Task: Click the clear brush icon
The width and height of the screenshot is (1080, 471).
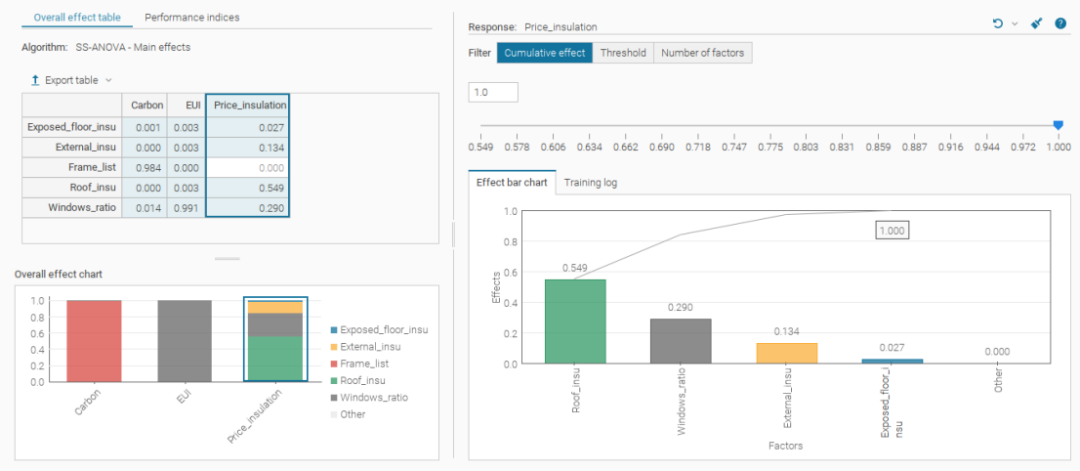Action: click(x=1037, y=23)
